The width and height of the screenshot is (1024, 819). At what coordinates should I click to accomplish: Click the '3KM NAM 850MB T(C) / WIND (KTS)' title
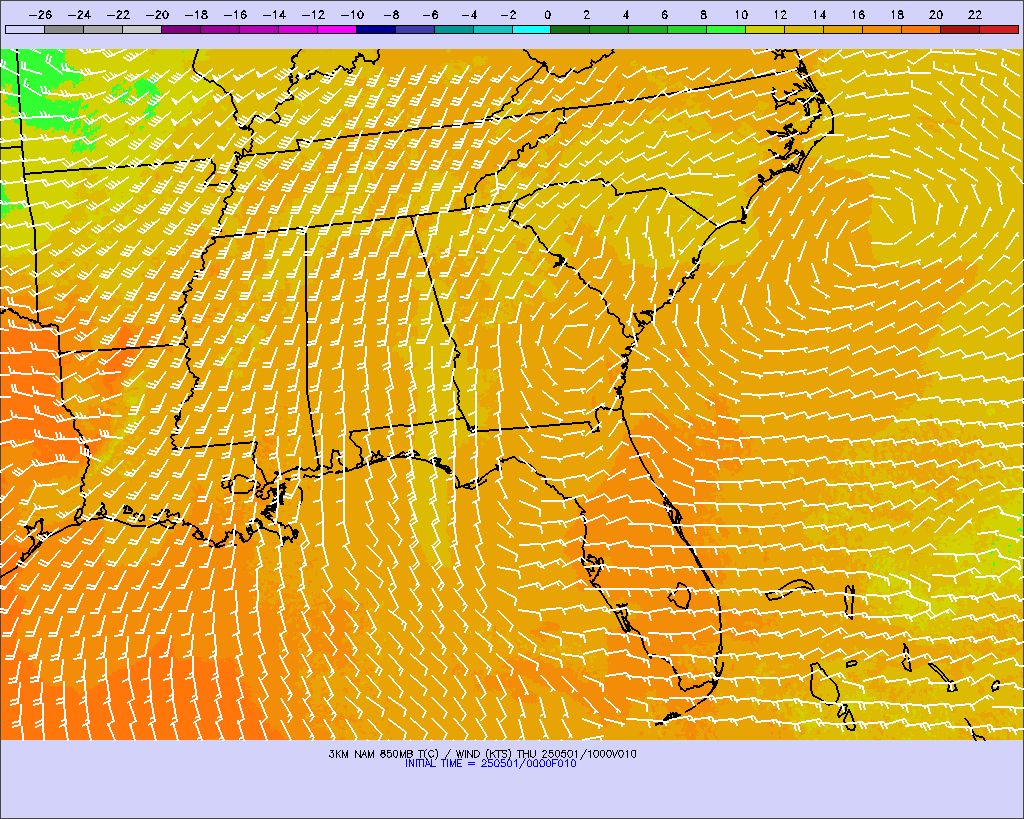coord(421,754)
